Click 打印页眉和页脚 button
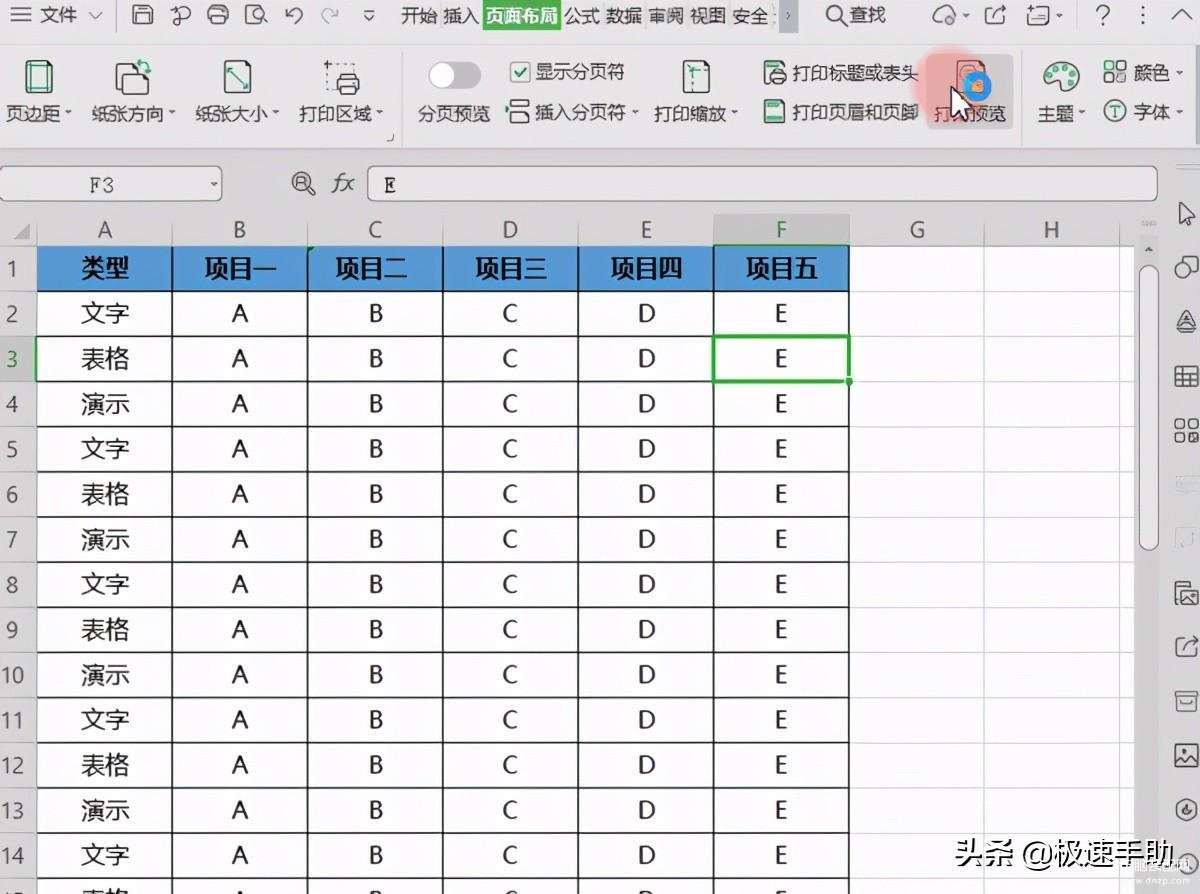1200x894 pixels. tap(840, 111)
